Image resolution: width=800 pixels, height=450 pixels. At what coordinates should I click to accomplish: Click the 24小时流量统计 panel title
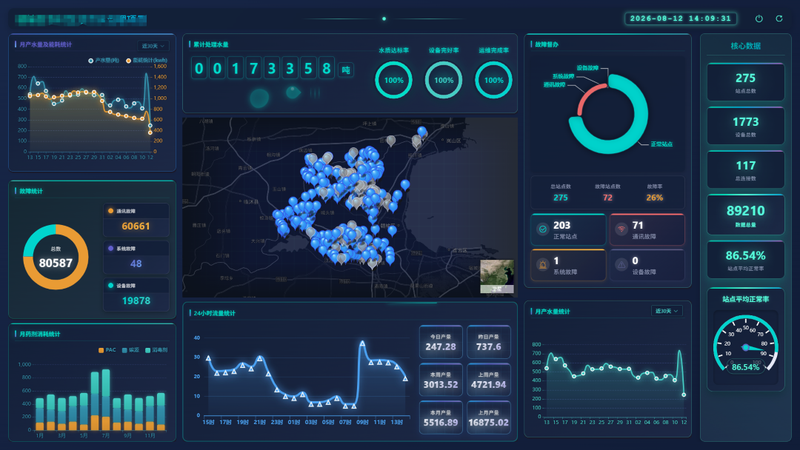(214, 313)
